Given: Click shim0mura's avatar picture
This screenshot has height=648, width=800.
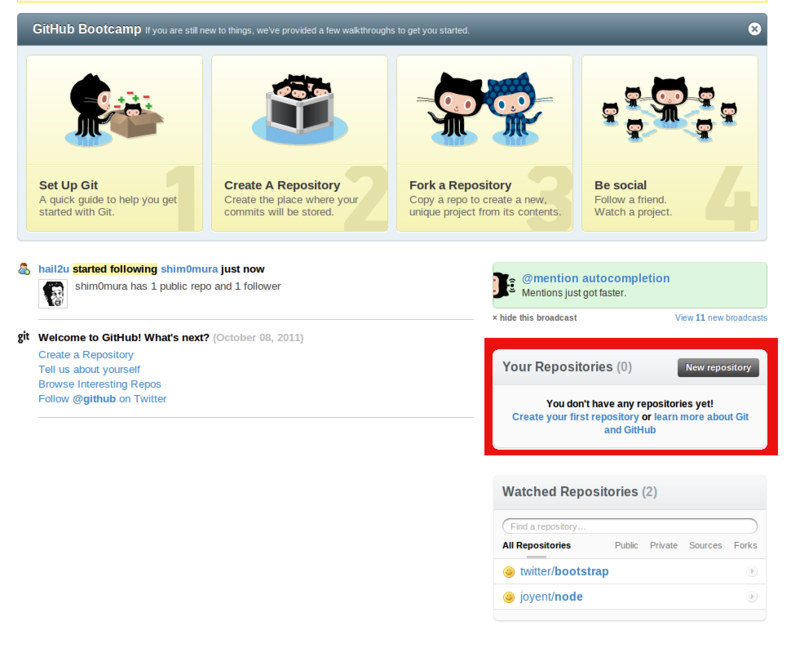Looking at the screenshot, I should [53, 294].
